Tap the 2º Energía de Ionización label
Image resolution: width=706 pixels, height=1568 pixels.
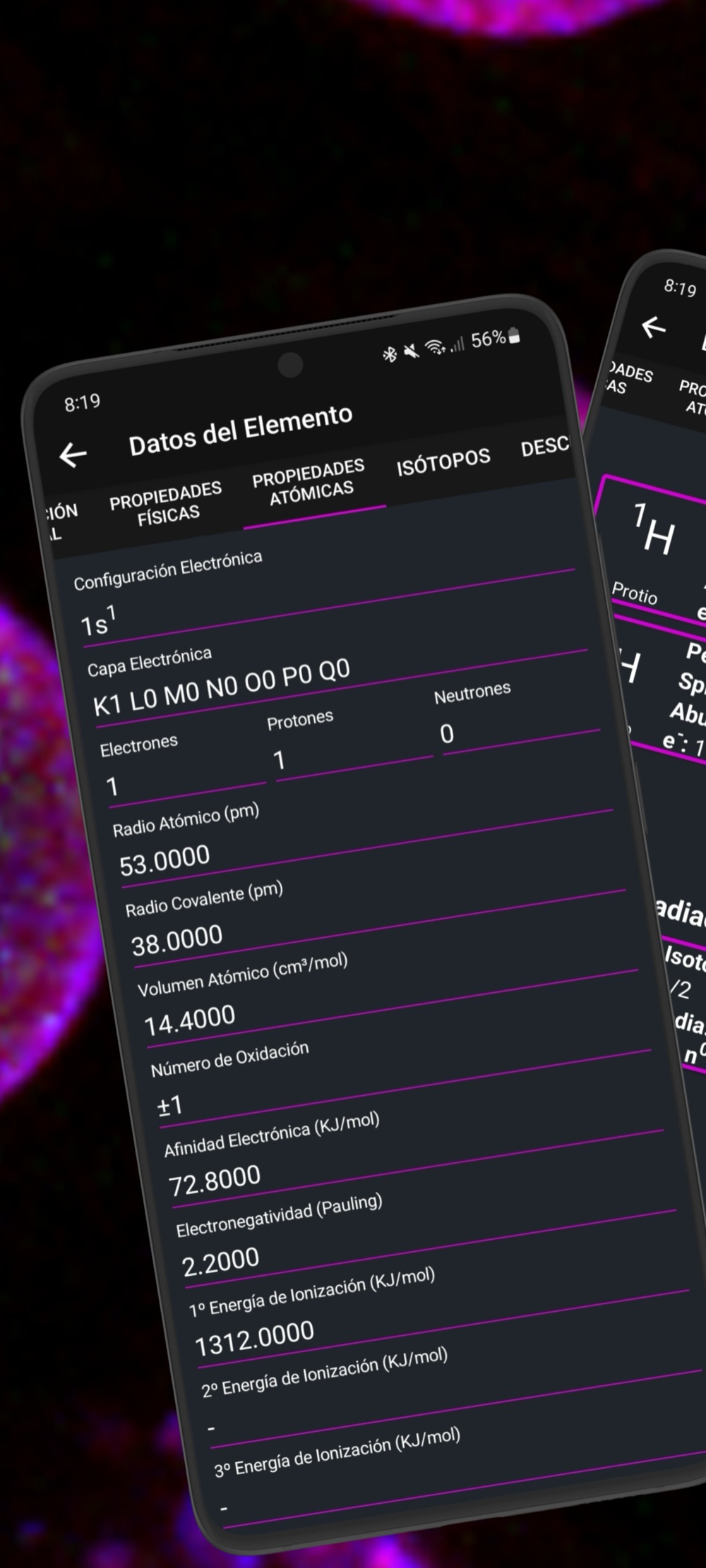(324, 1372)
